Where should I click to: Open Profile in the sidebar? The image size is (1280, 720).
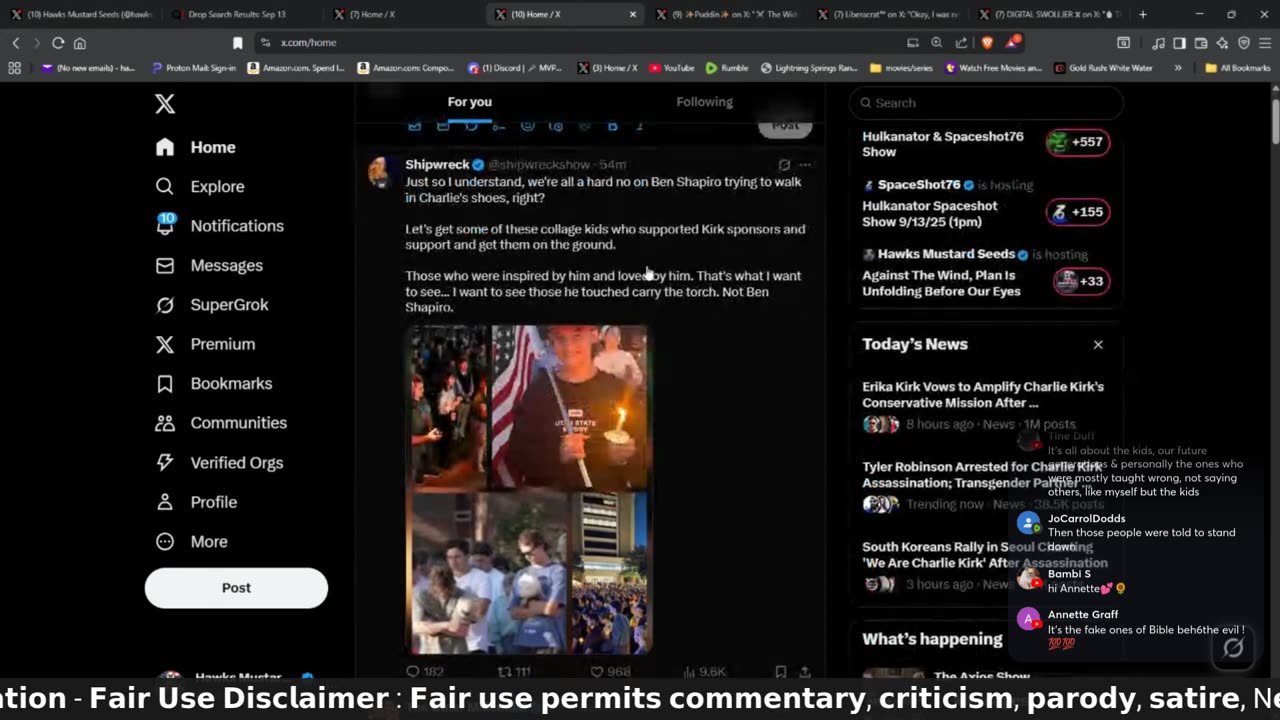(196, 502)
